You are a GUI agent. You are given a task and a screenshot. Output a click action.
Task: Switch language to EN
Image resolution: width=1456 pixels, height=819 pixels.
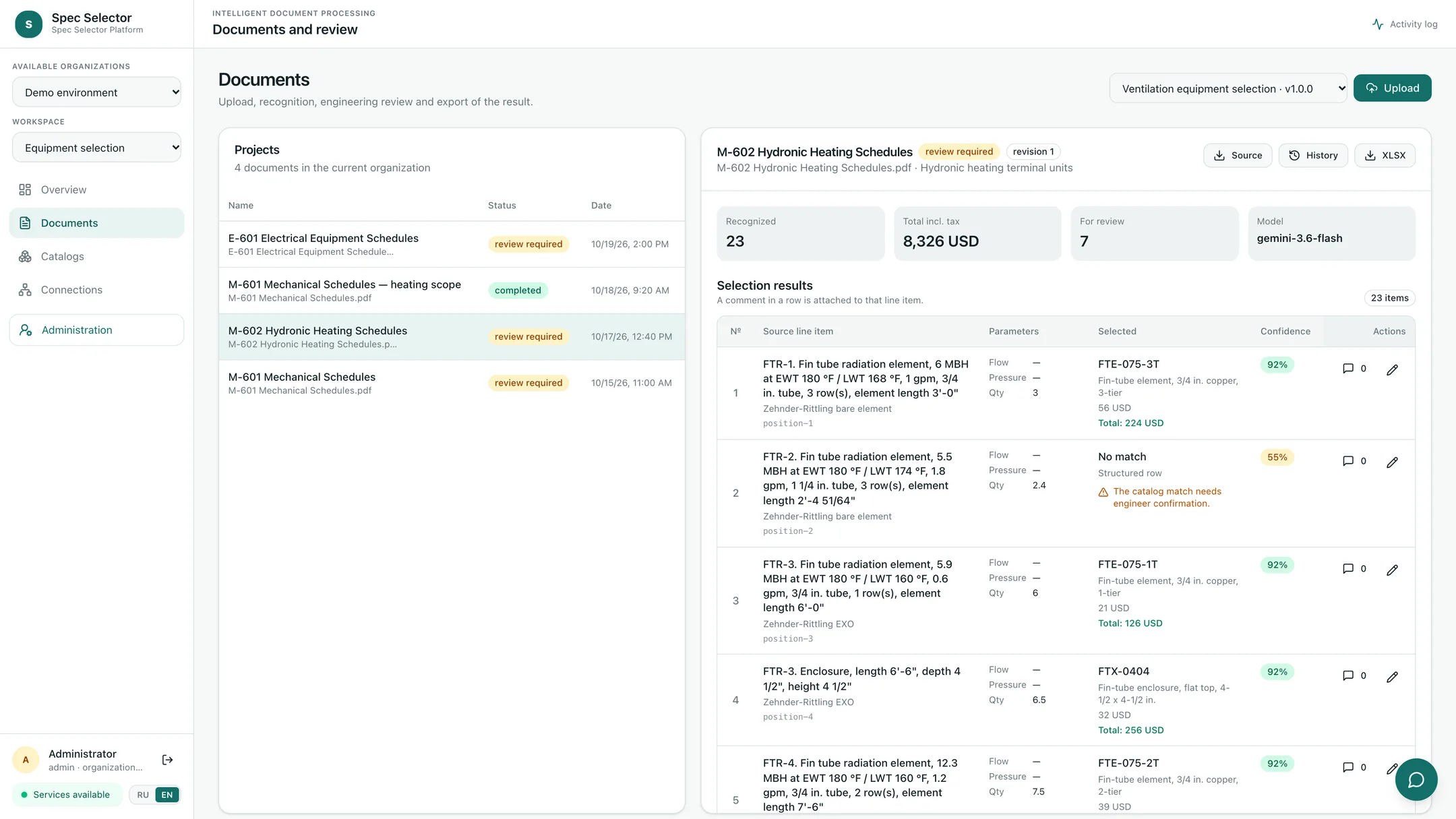[167, 795]
